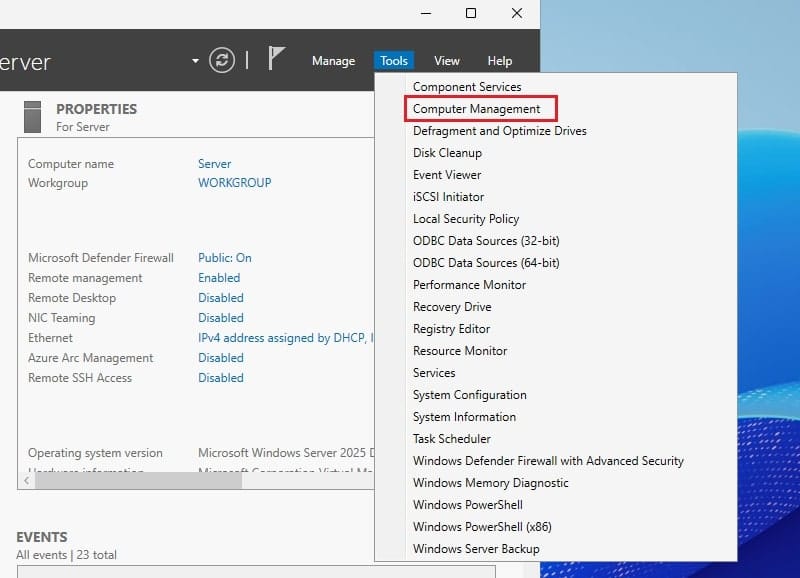800x578 pixels.
Task: Open the Manage menu
Action: 333,61
